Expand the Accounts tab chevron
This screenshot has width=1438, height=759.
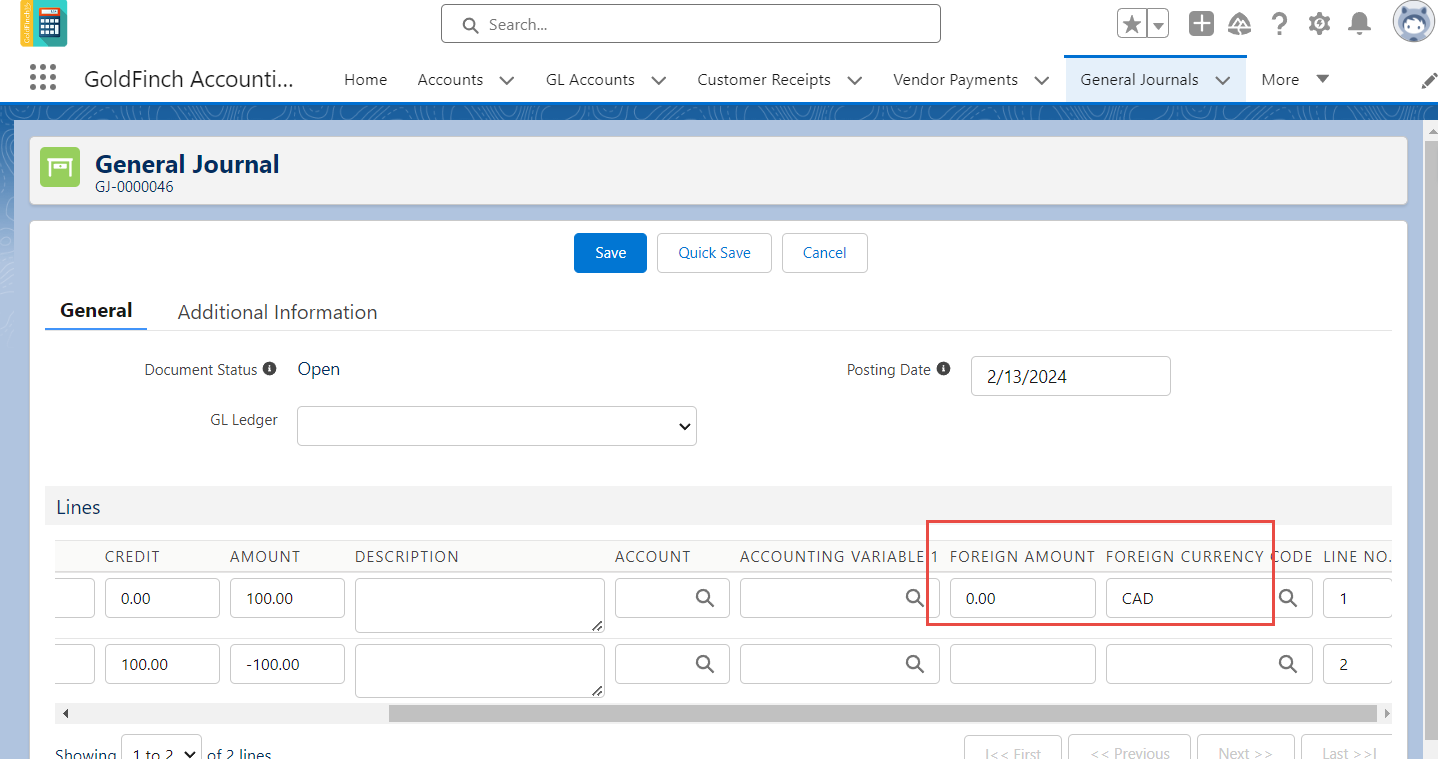(506, 80)
